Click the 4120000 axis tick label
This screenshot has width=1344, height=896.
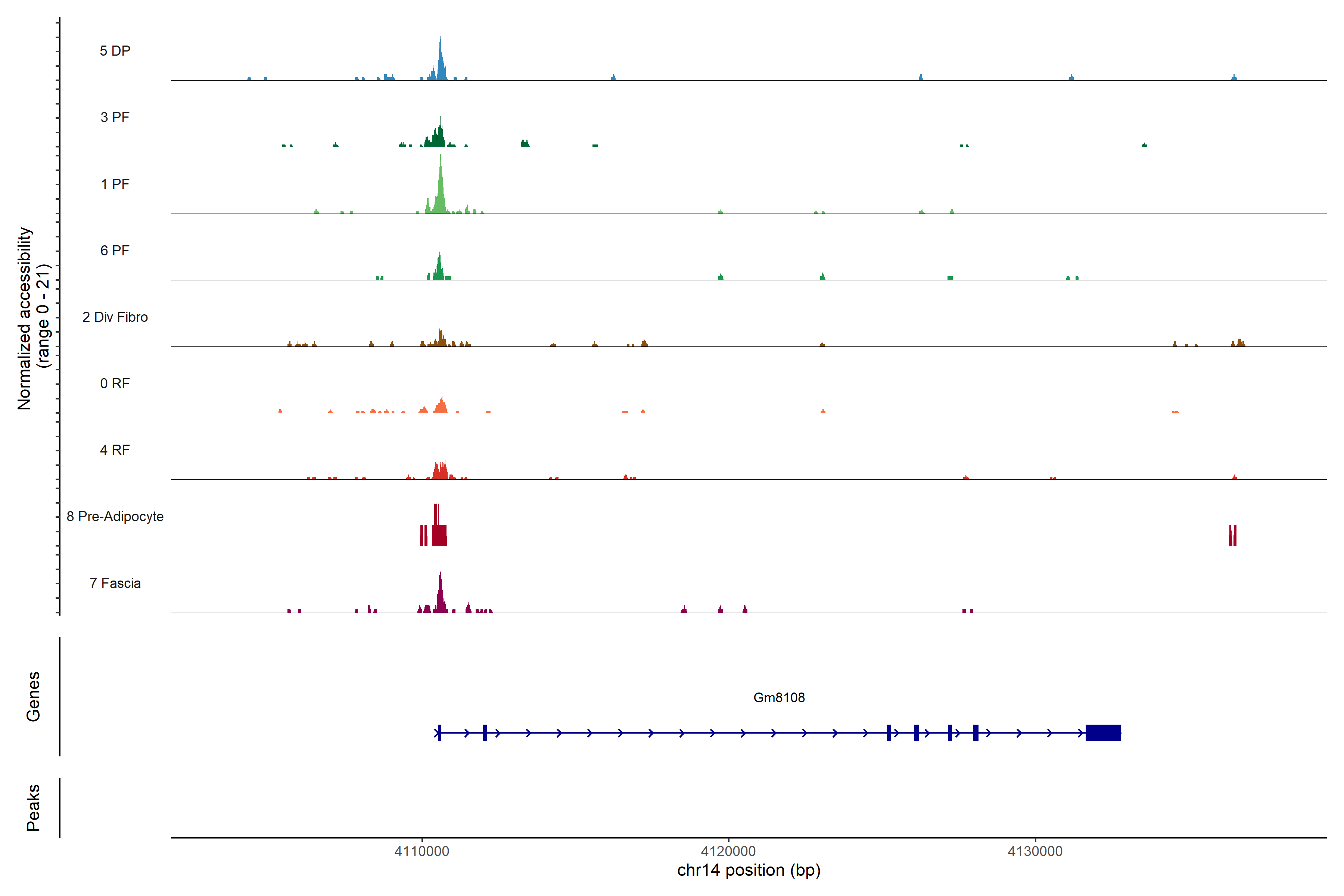coord(729,852)
